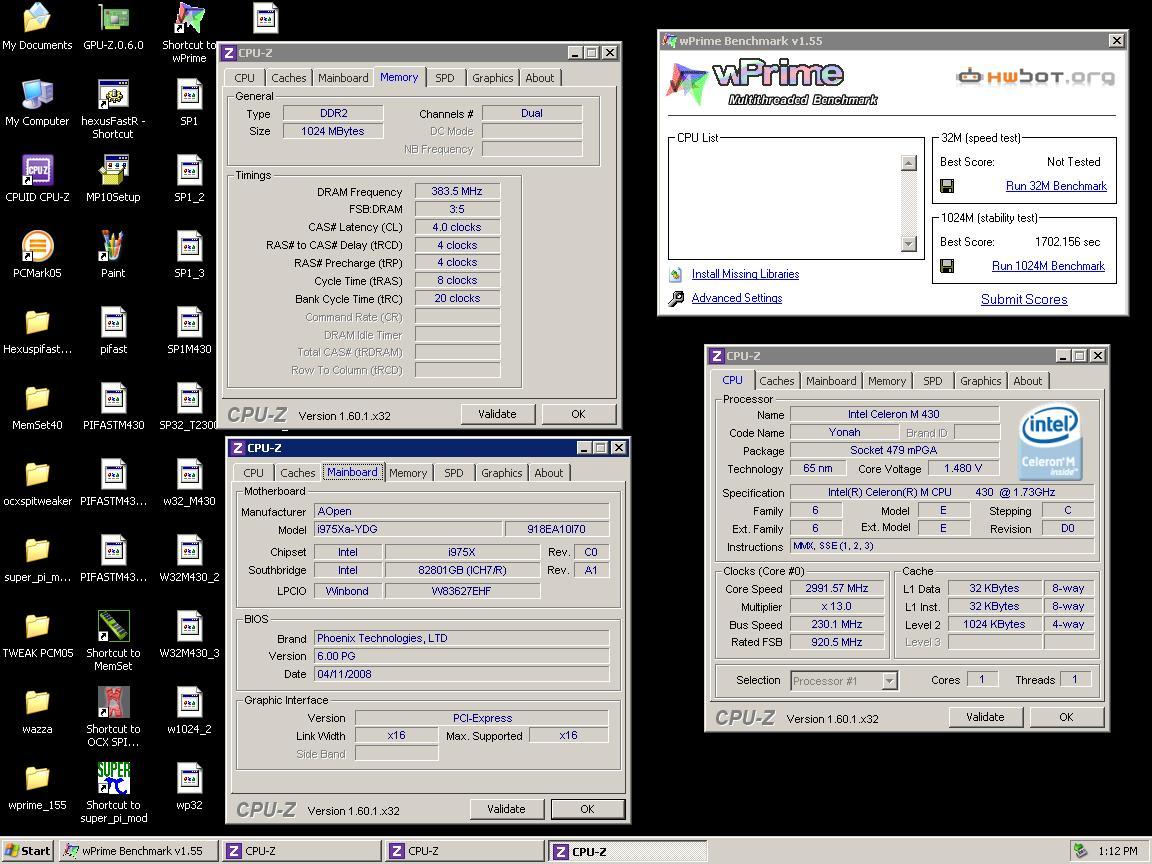The height and width of the screenshot is (864, 1152).
Task: Click the Core Speed 2991.57 MHz value
Action: [836, 588]
